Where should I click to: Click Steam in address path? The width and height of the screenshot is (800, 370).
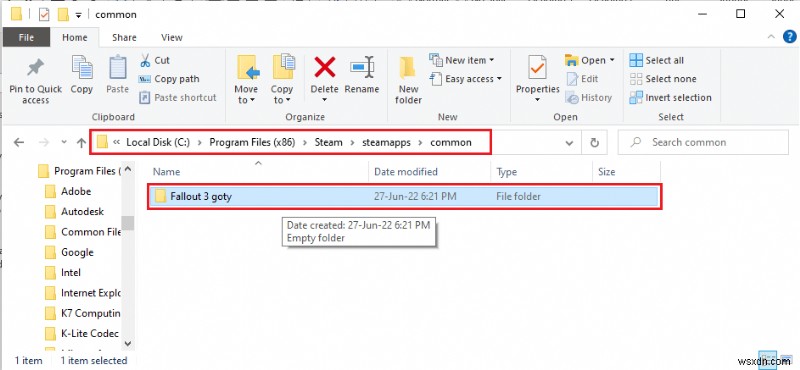tap(328, 142)
